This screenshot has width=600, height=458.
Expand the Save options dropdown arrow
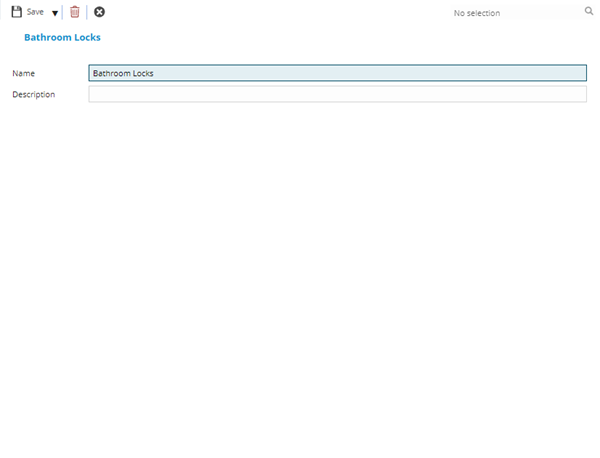tap(54, 13)
